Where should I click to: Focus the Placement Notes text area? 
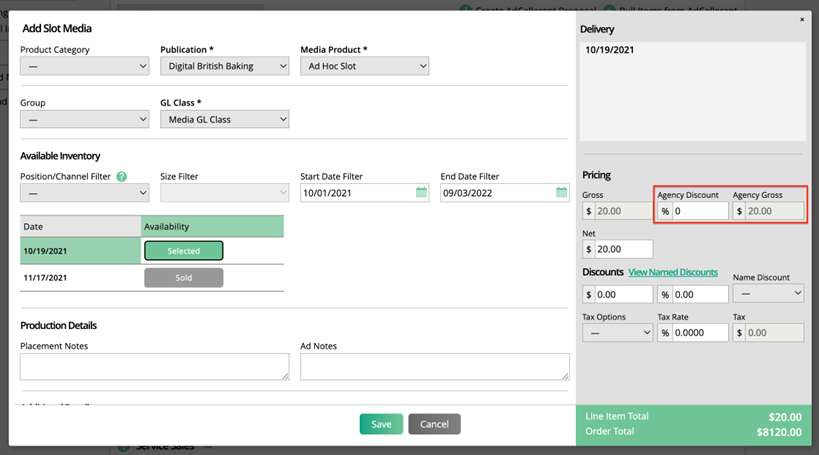coord(154,367)
